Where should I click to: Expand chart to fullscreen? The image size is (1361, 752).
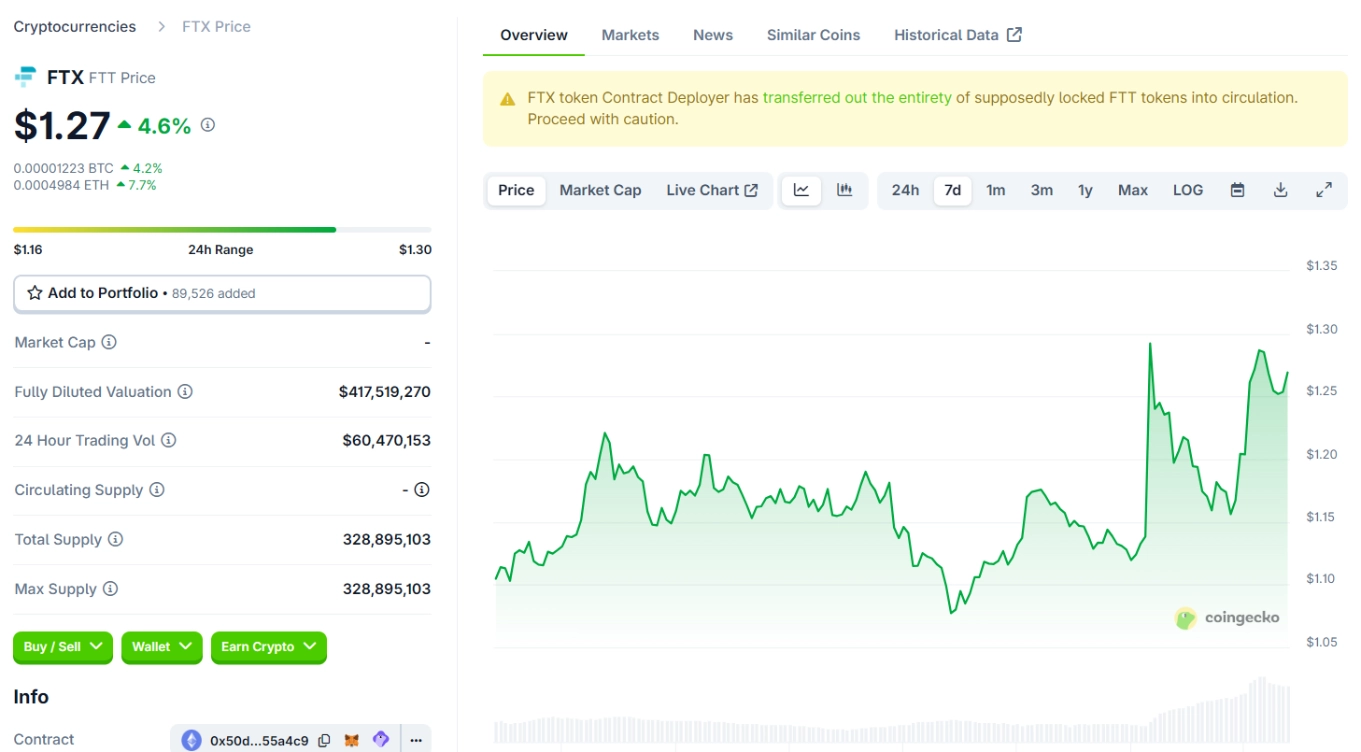[1324, 190]
